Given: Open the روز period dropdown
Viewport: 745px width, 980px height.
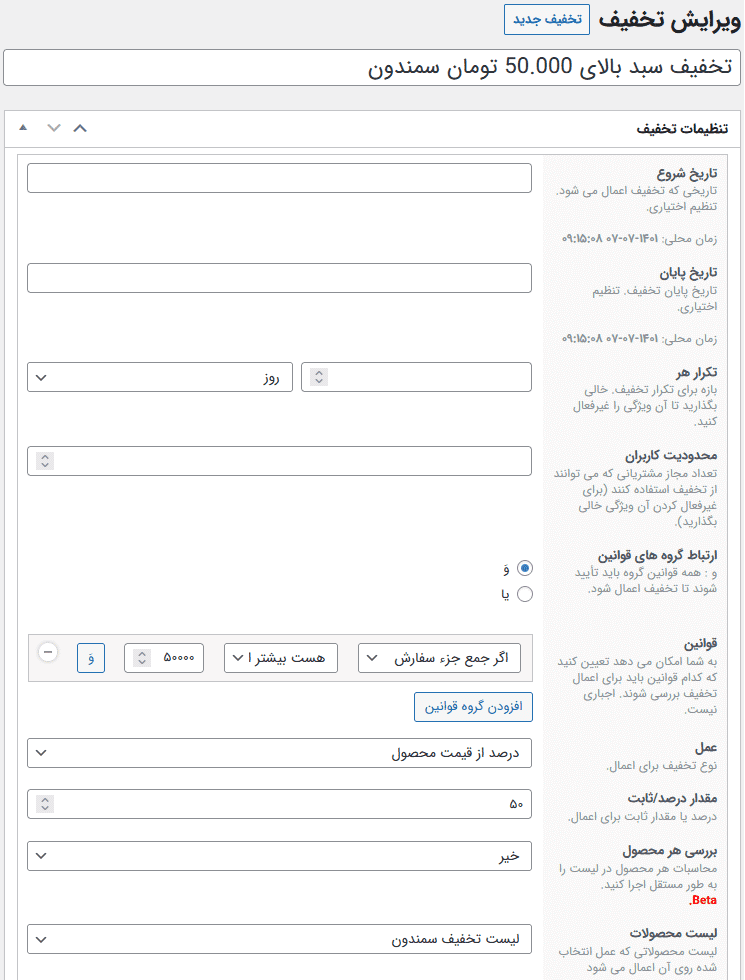Looking at the screenshot, I should [x=160, y=378].
